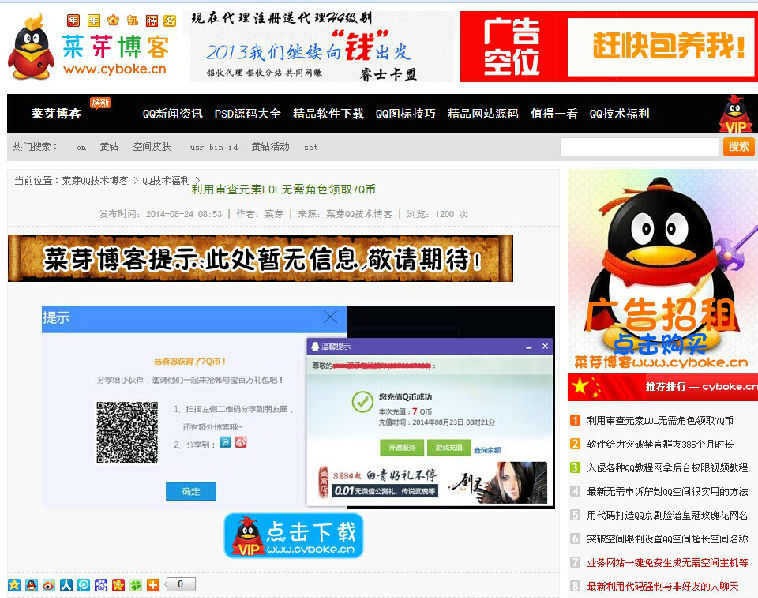This screenshot has width=758, height=598.
Task: Share article to QZone star icon
Action: pos(15,585)
